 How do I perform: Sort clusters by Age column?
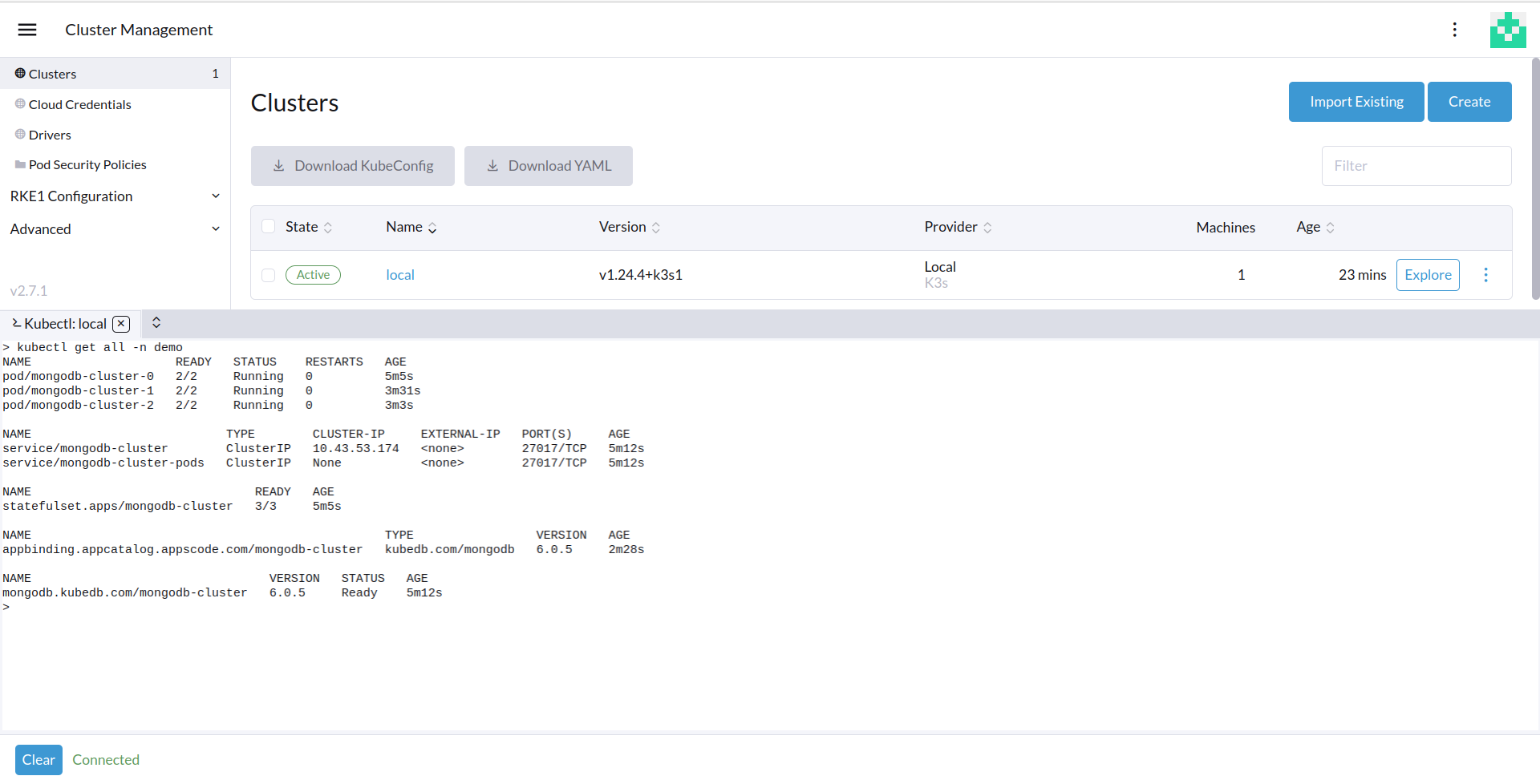tap(1315, 228)
